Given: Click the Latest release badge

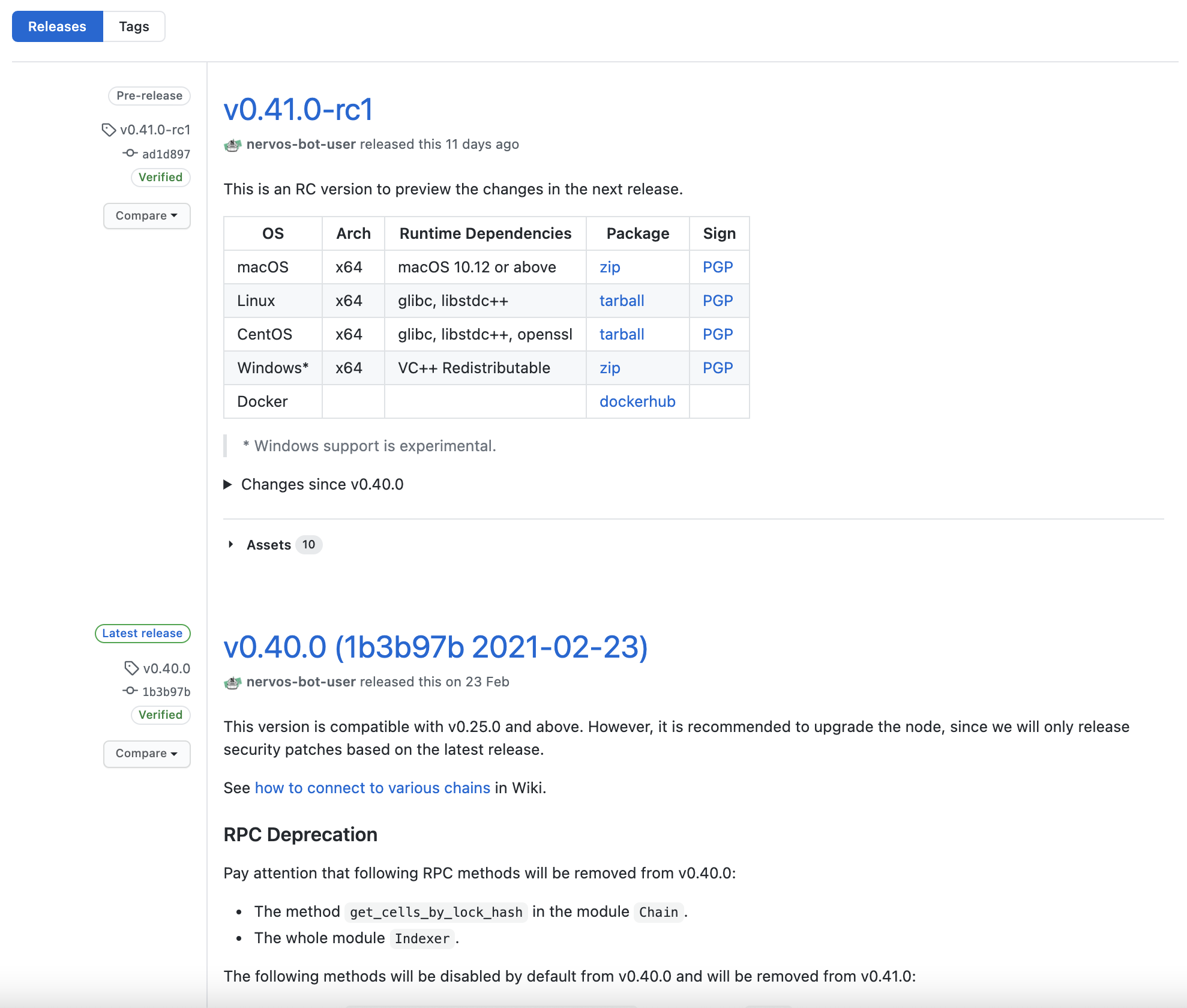Looking at the screenshot, I should point(142,633).
